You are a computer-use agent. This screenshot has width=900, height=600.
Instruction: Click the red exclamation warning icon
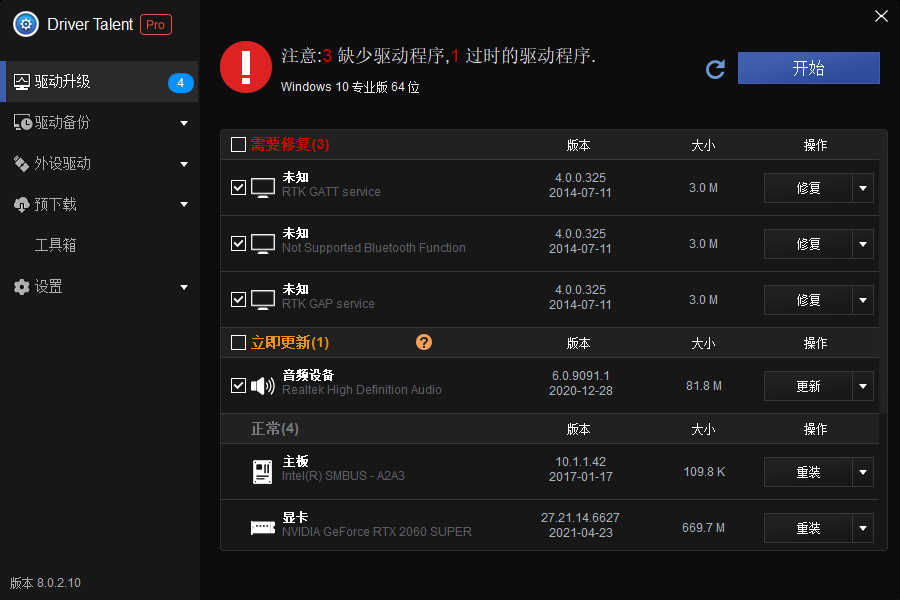(x=245, y=67)
